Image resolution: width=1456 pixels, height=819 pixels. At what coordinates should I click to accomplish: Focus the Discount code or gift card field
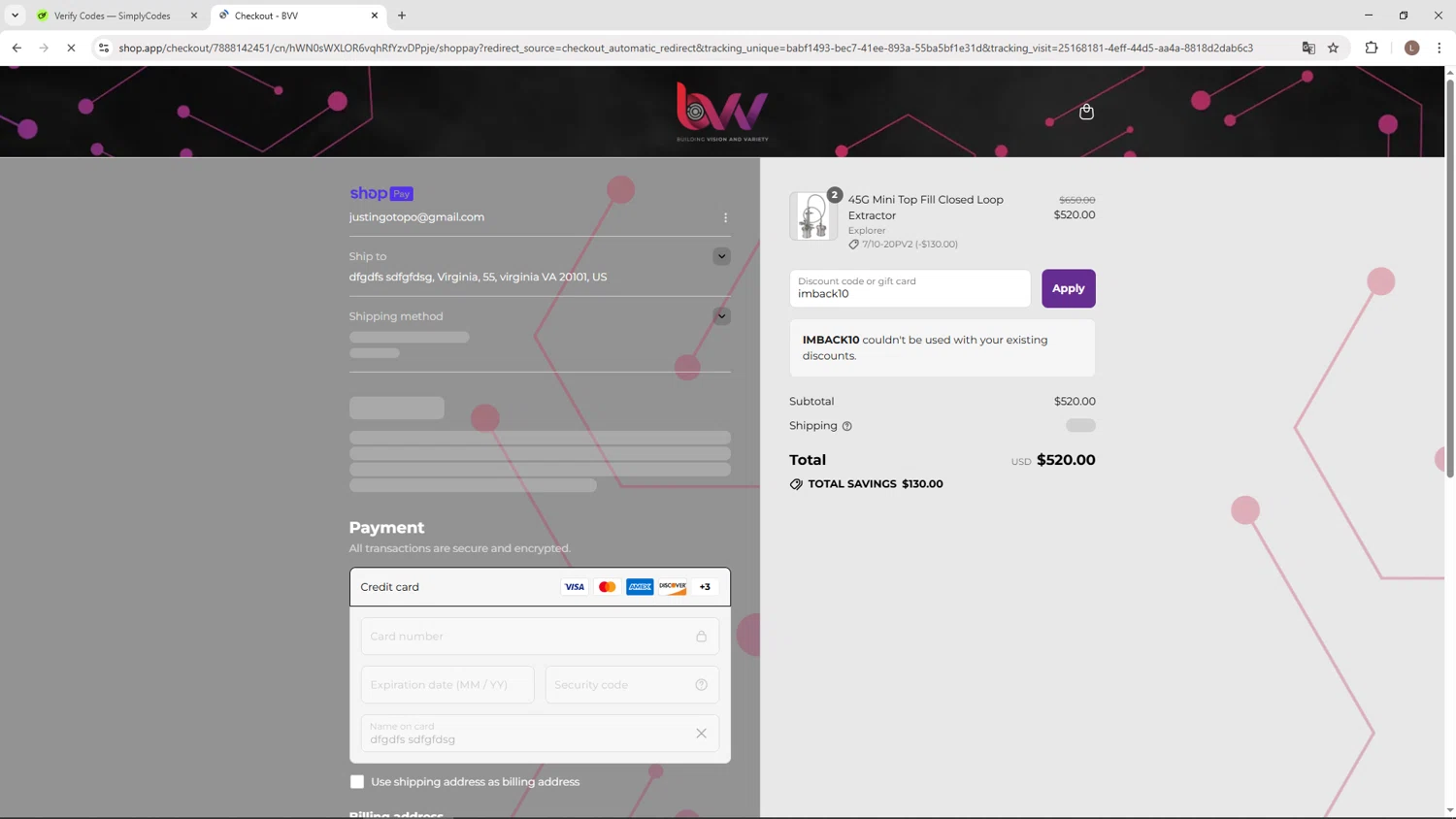pyautogui.click(x=910, y=288)
